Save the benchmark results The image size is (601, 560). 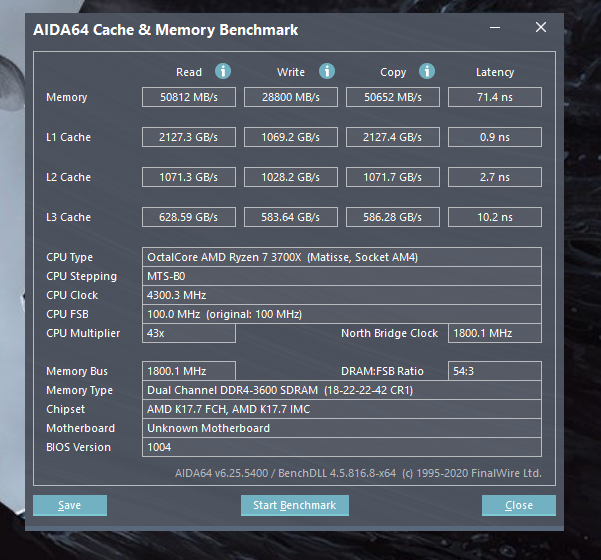(x=70, y=505)
